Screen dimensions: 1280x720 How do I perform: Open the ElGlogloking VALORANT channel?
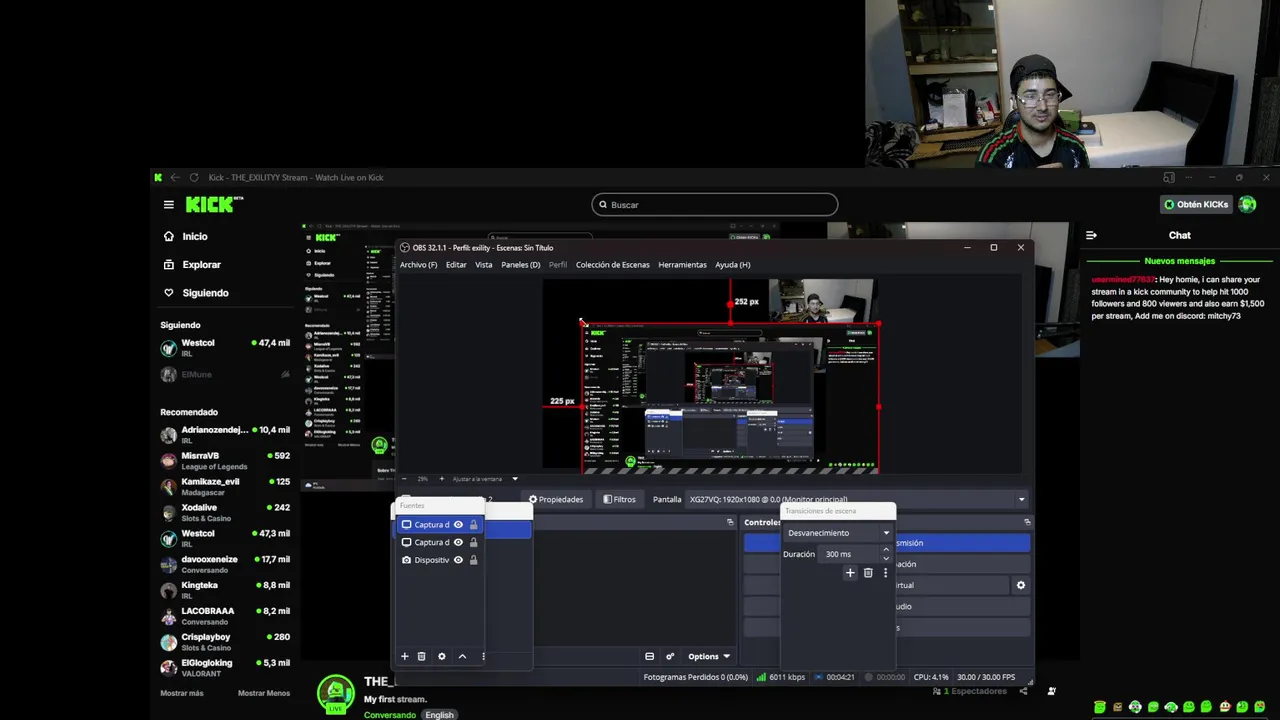point(225,668)
